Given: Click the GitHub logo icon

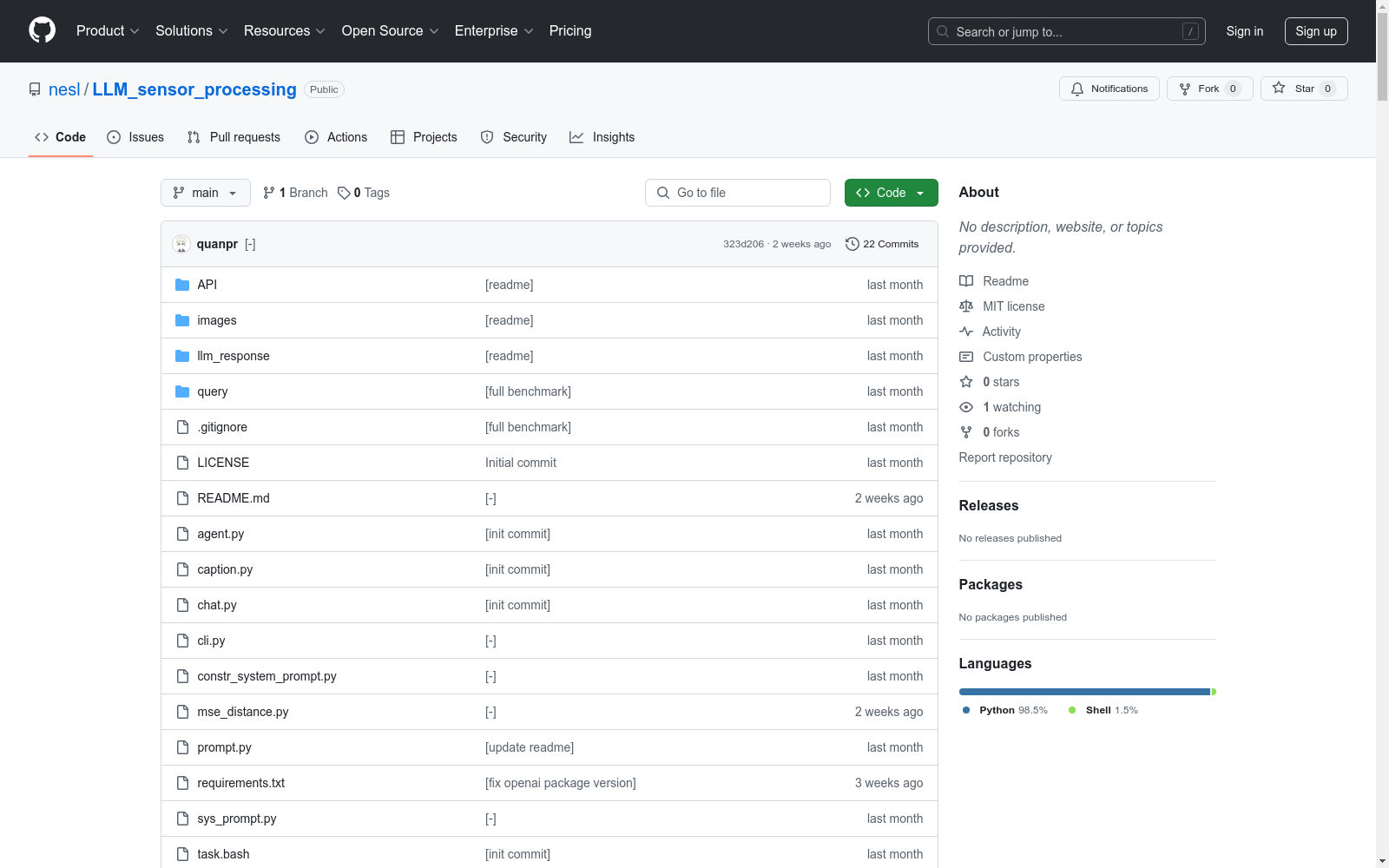Looking at the screenshot, I should coord(42,30).
